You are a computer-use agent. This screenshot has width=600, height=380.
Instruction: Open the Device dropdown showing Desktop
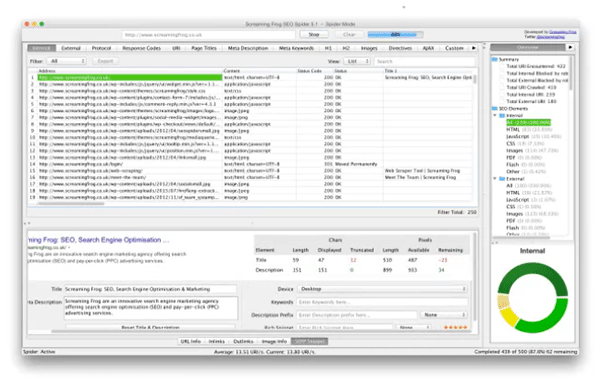tap(382, 289)
